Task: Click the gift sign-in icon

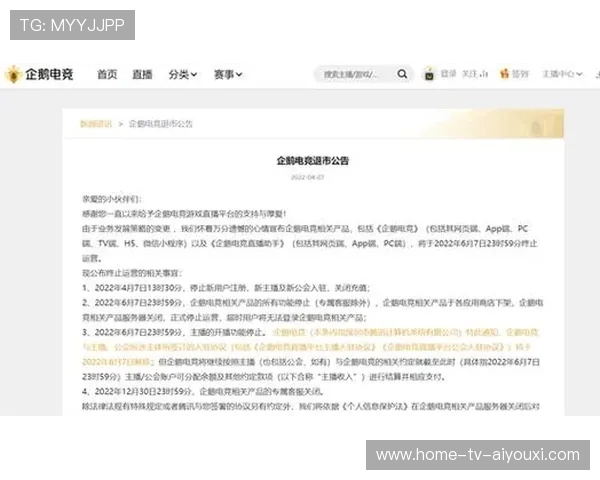Action: click(505, 73)
